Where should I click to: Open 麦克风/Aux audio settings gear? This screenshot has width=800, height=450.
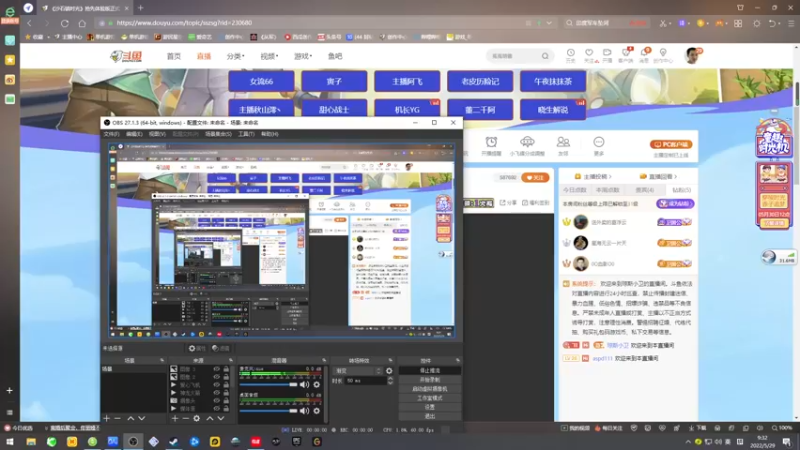click(317, 385)
